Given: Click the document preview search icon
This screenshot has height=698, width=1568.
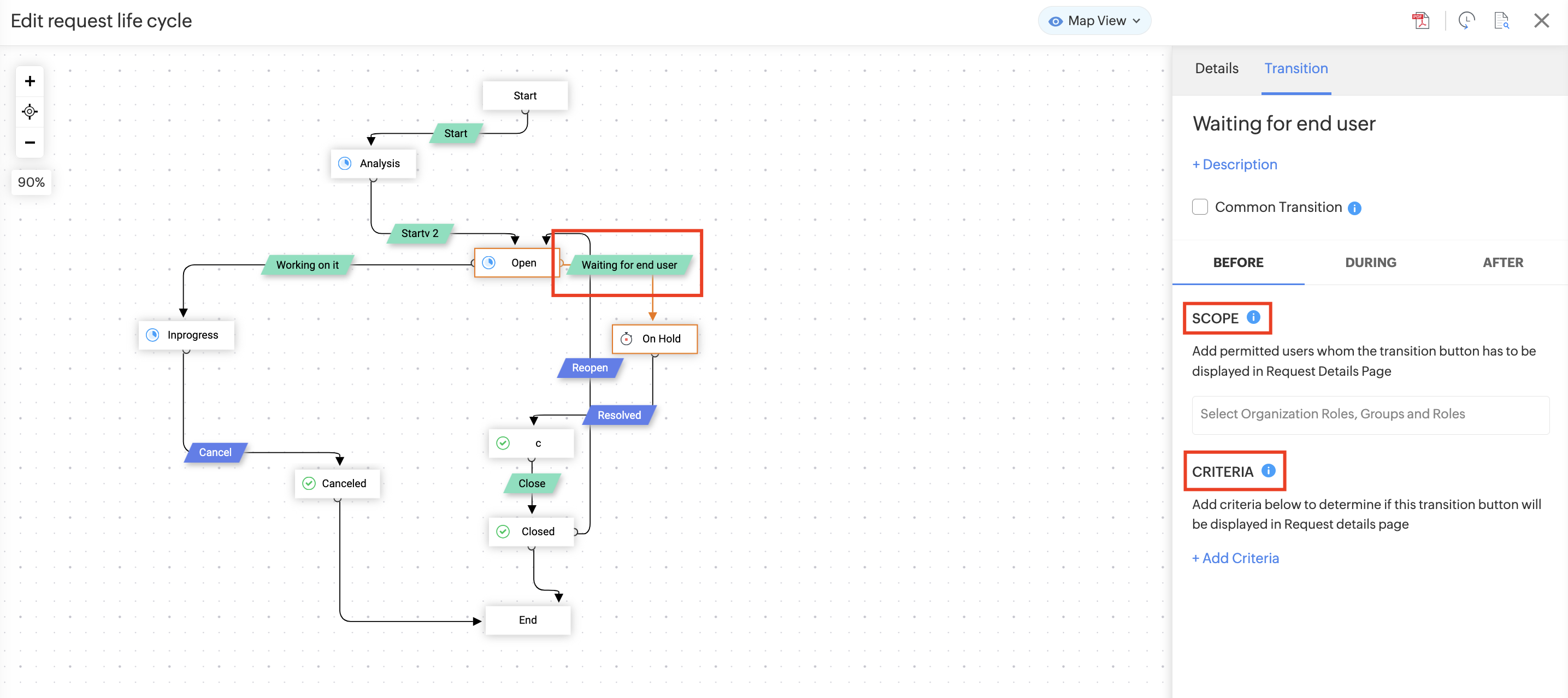Looking at the screenshot, I should [1501, 21].
